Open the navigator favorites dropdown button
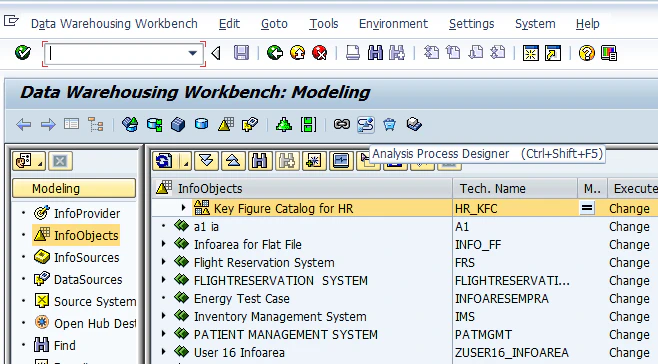The width and height of the screenshot is (658, 364). click(29, 161)
